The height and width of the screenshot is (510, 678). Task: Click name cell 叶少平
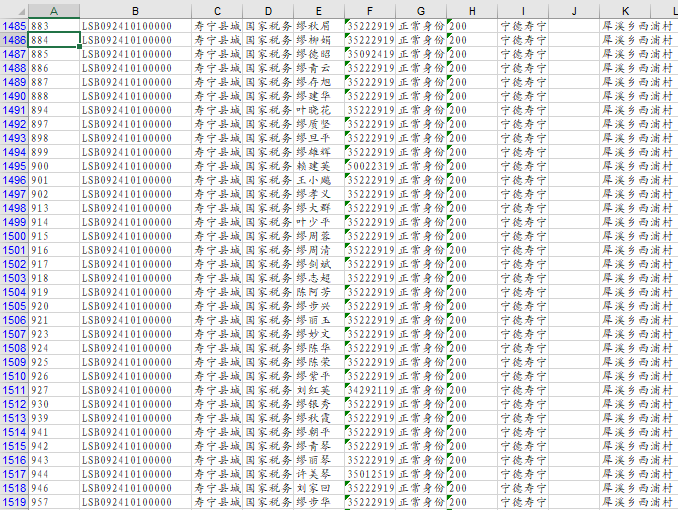[x=319, y=222]
